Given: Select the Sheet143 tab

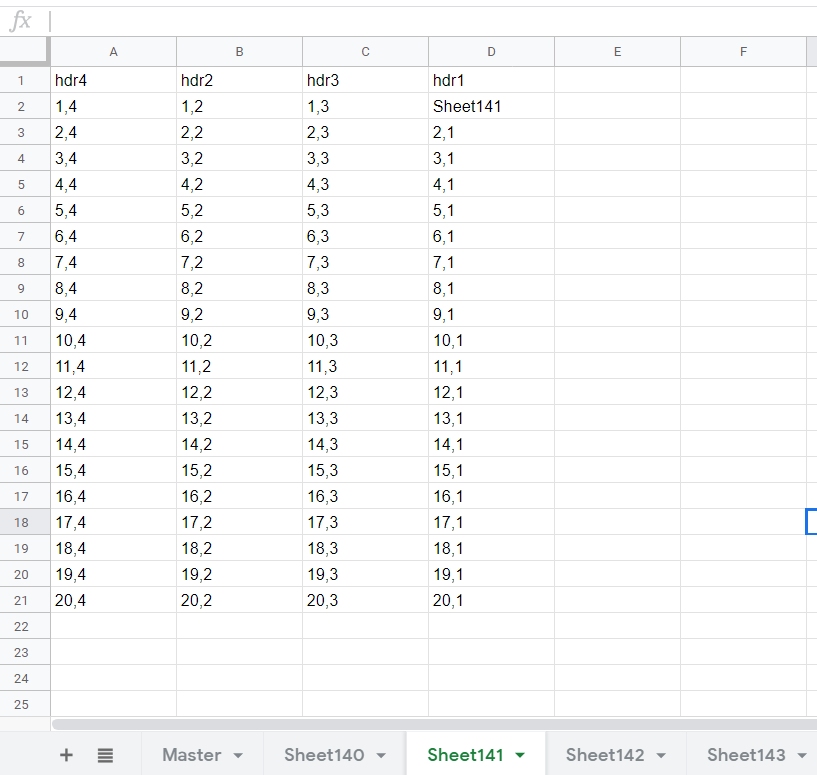Looking at the screenshot, I should (745, 755).
